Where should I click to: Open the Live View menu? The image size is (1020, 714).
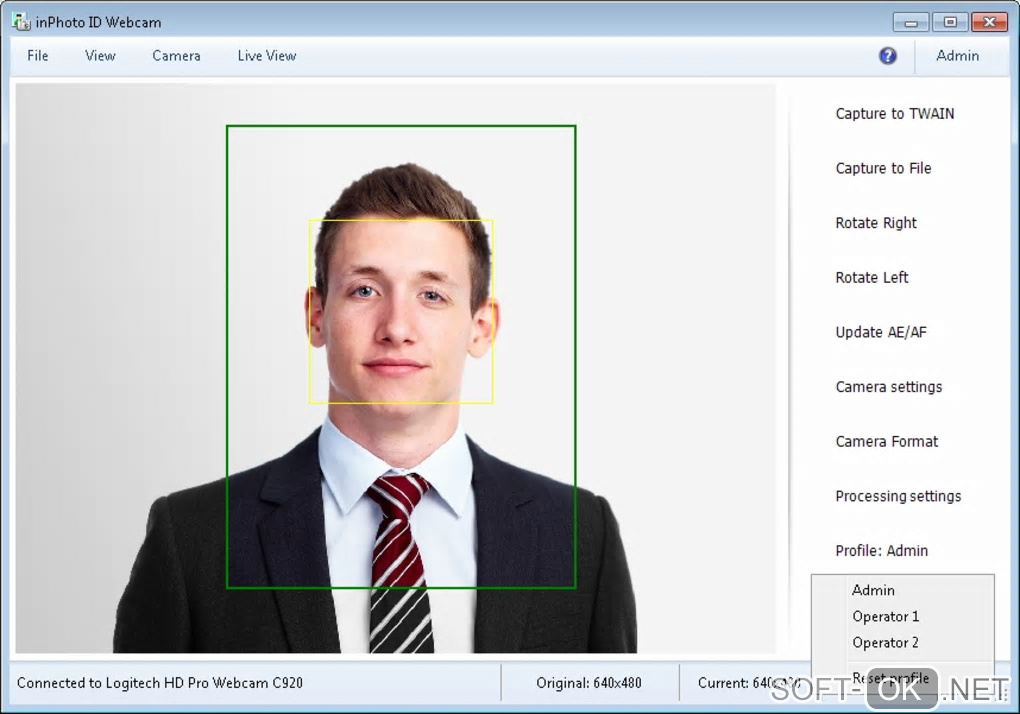click(x=267, y=56)
